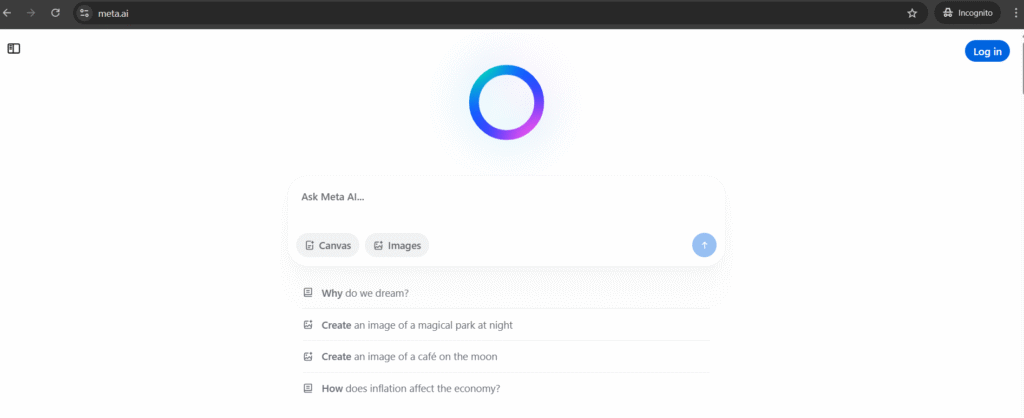Select the Canvas option chip
Image resolution: width=1024 pixels, height=418 pixels.
(x=327, y=245)
